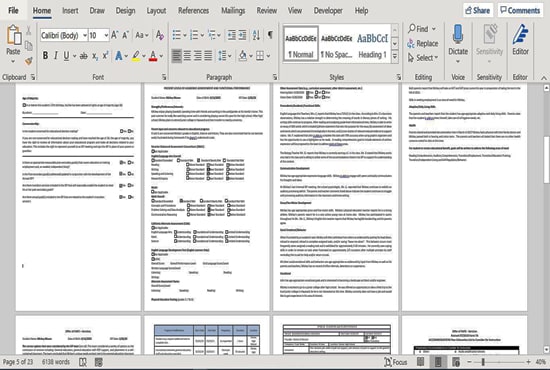
Task: Select Print Layout view
Action: (x=438, y=362)
